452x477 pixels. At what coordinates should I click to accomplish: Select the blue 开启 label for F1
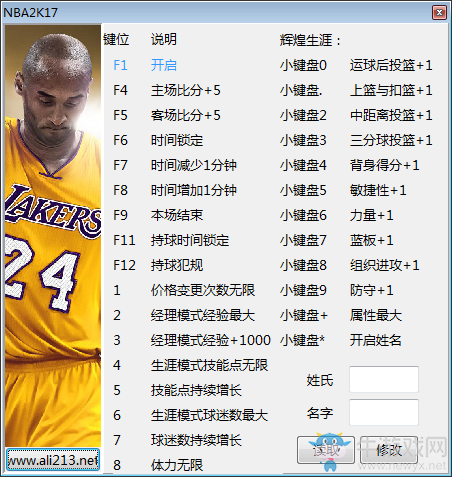(x=164, y=65)
